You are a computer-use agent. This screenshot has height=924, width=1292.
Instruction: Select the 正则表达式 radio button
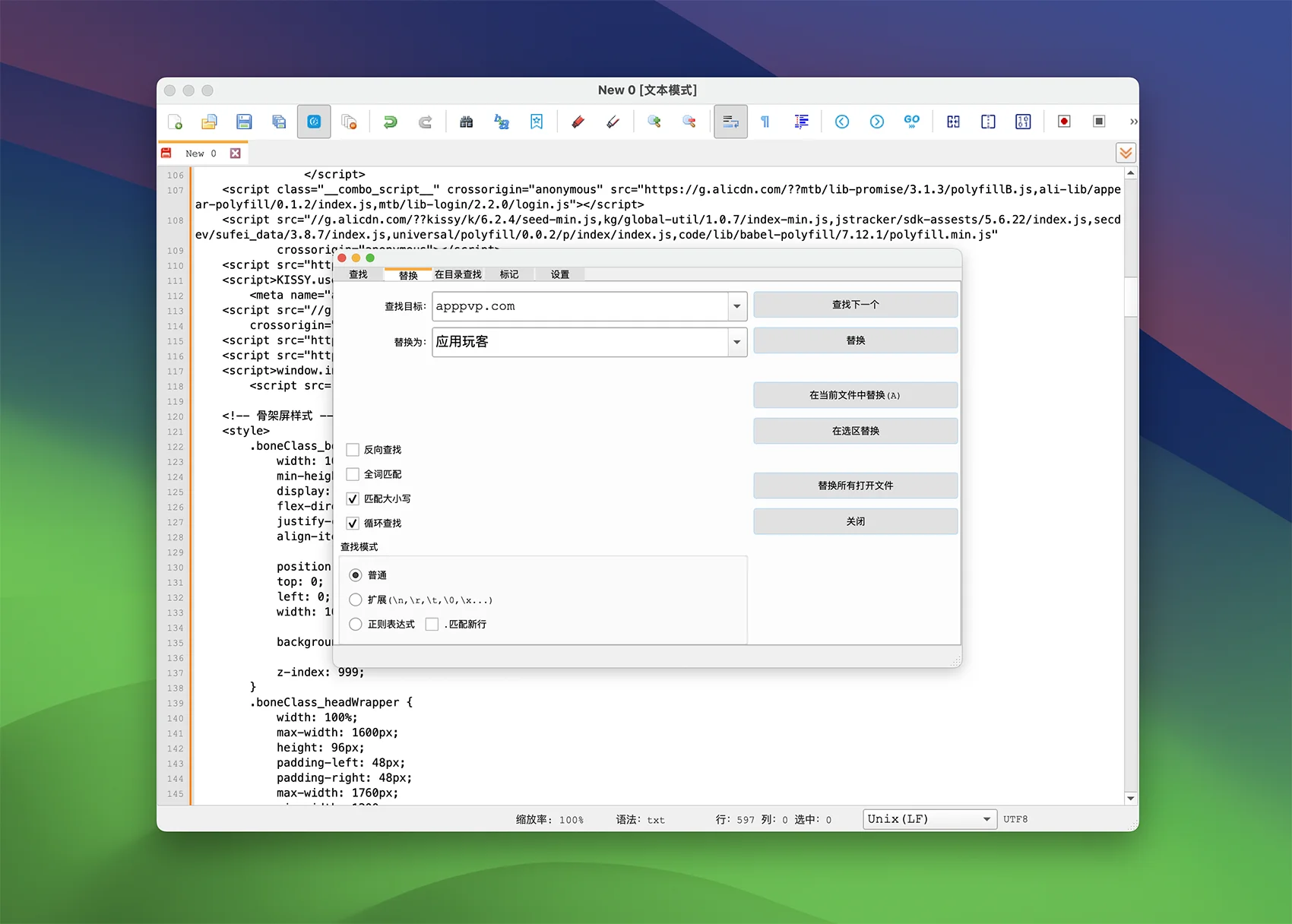[x=355, y=624]
